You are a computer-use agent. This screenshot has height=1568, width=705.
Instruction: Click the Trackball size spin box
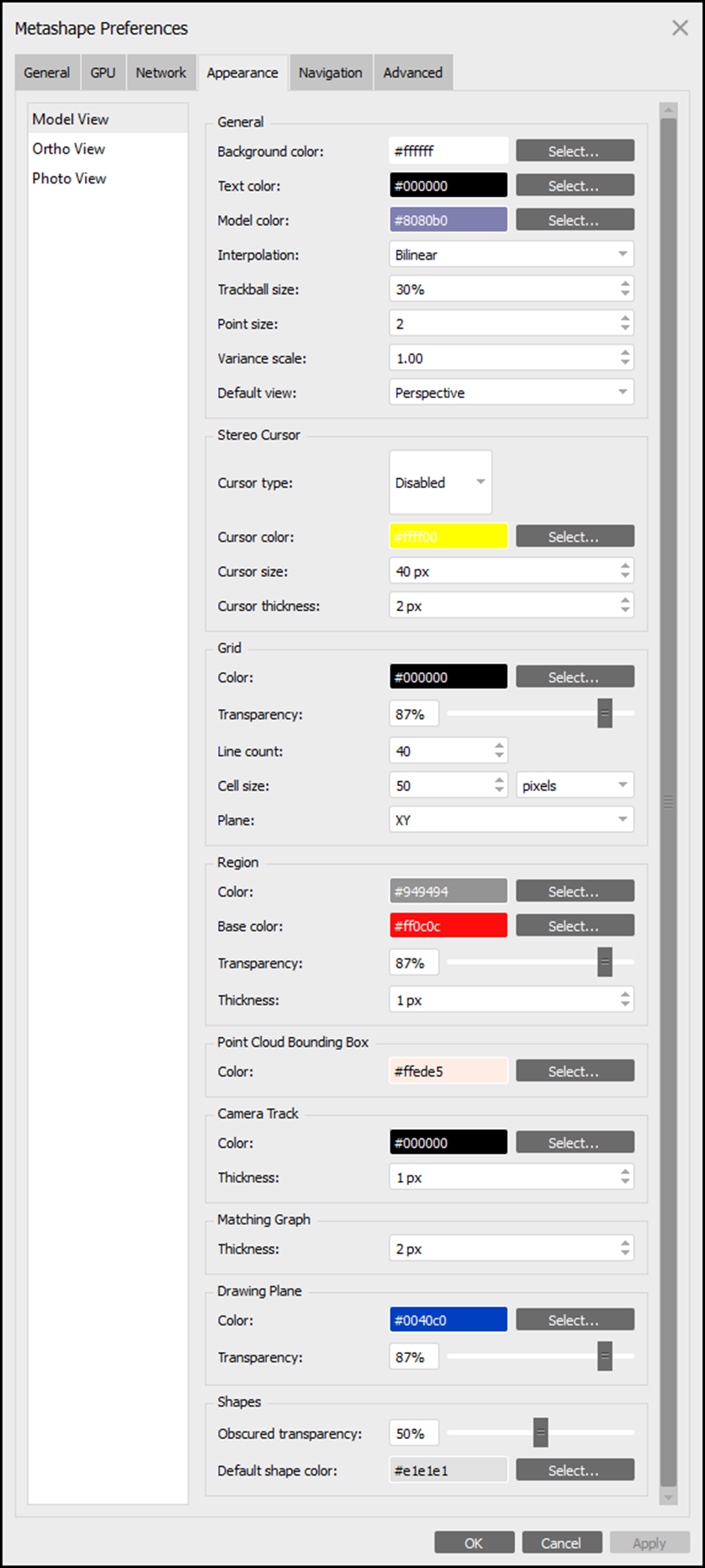point(512,289)
